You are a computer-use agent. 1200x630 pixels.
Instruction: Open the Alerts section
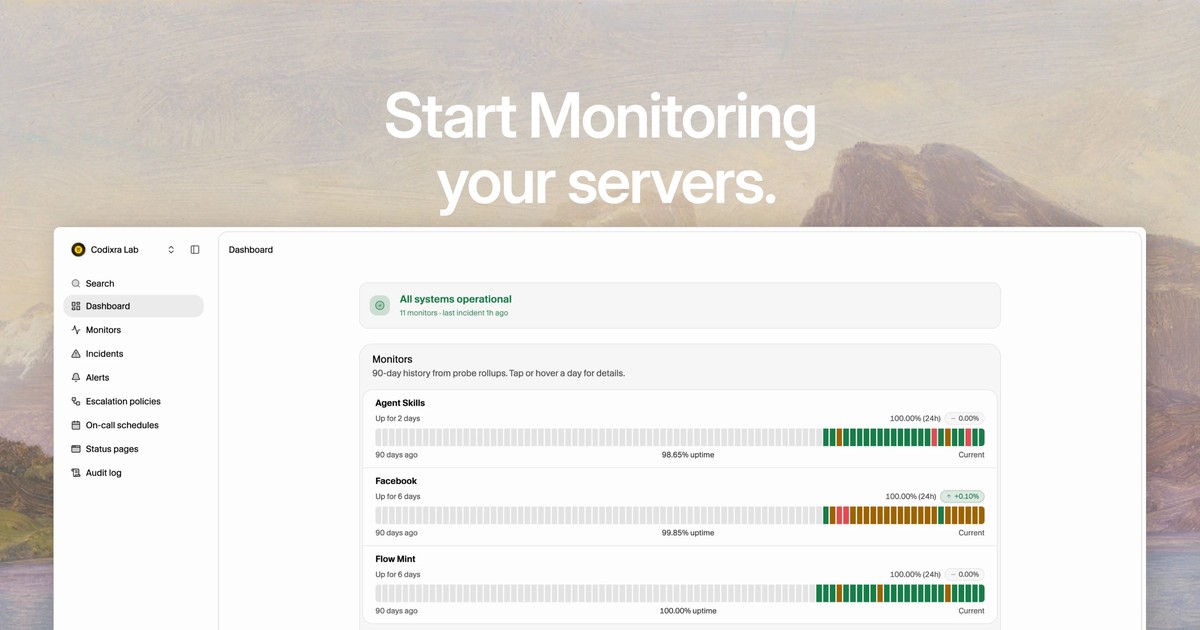click(133, 378)
